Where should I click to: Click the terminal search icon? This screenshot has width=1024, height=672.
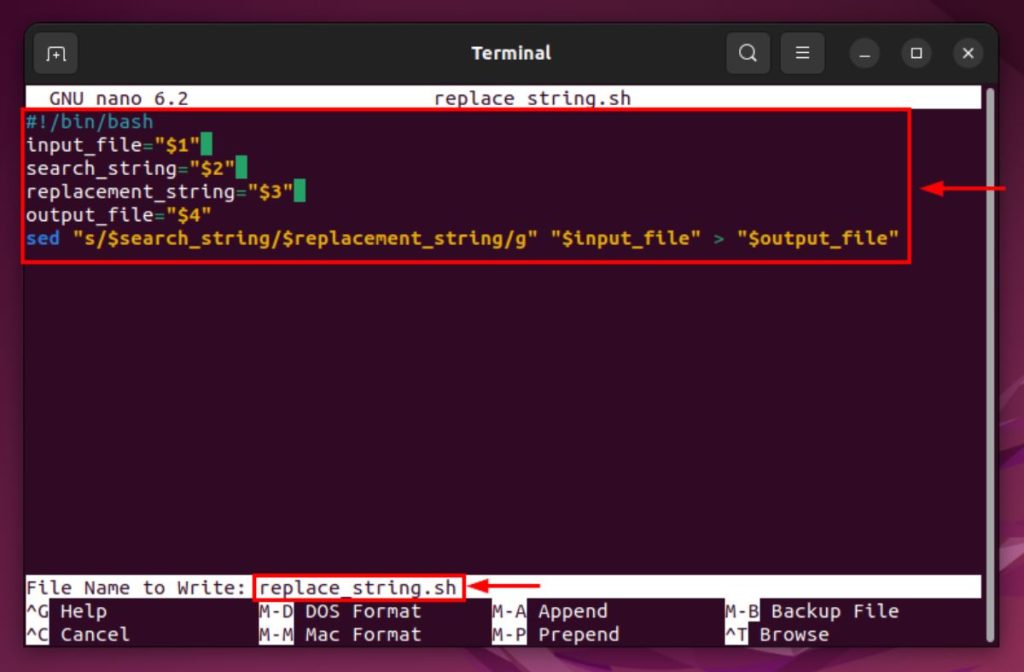(x=748, y=53)
